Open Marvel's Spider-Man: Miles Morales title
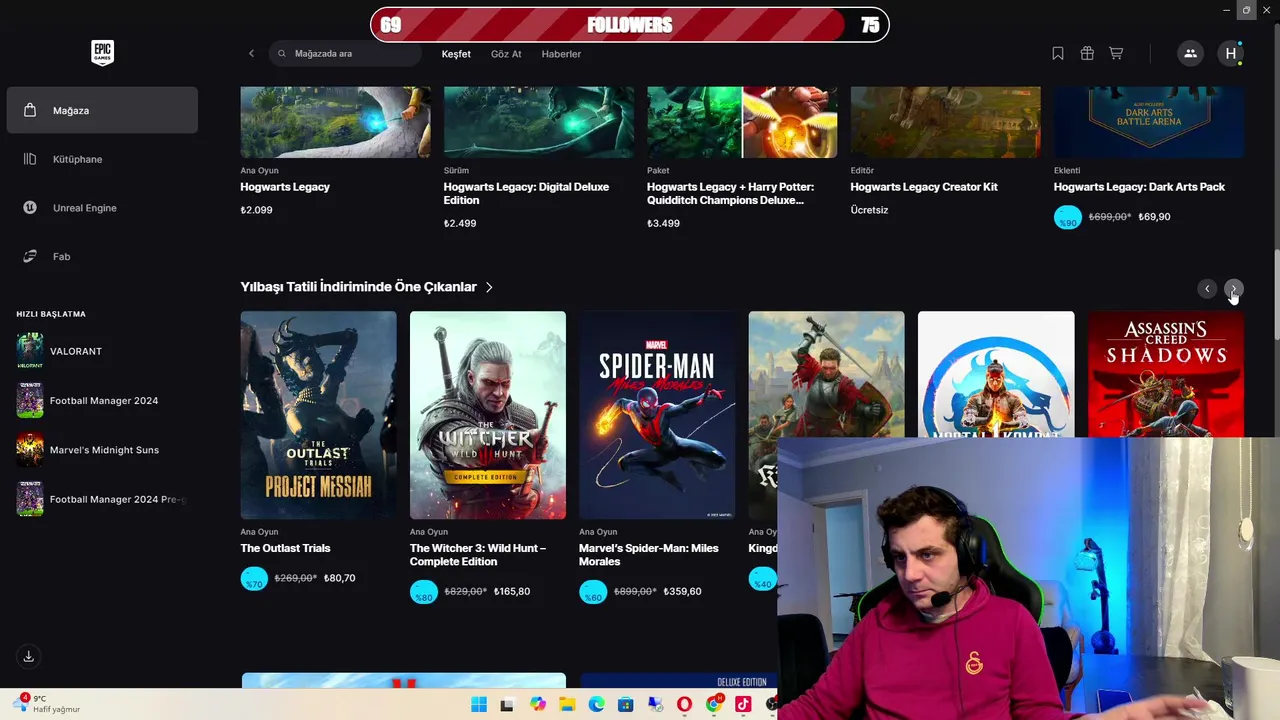 point(649,555)
